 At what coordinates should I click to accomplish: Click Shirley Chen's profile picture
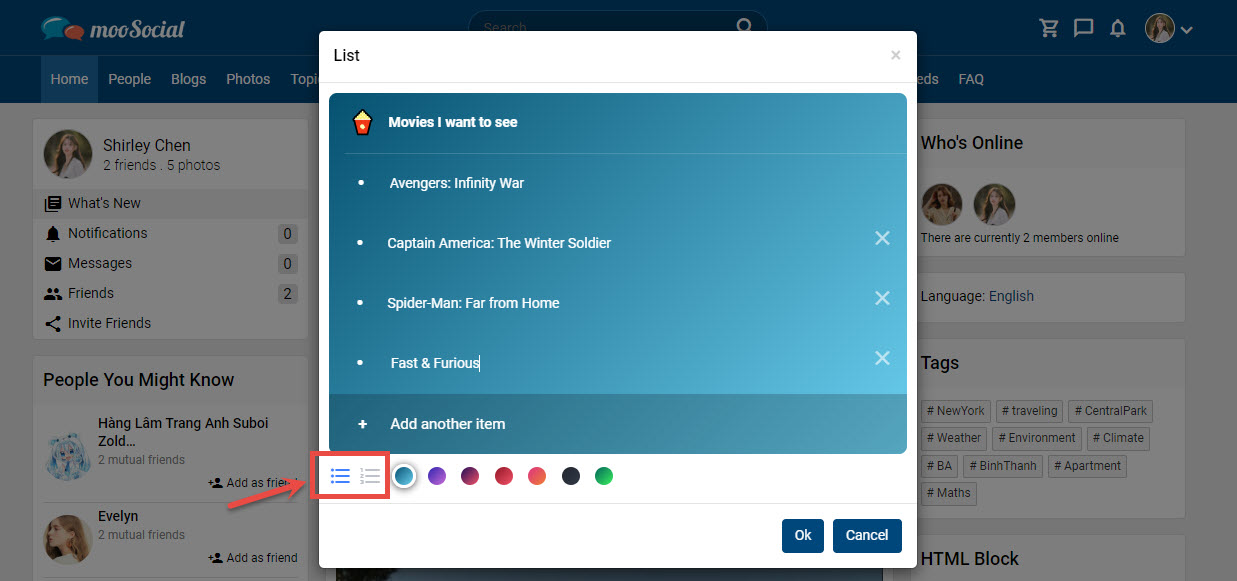68,154
